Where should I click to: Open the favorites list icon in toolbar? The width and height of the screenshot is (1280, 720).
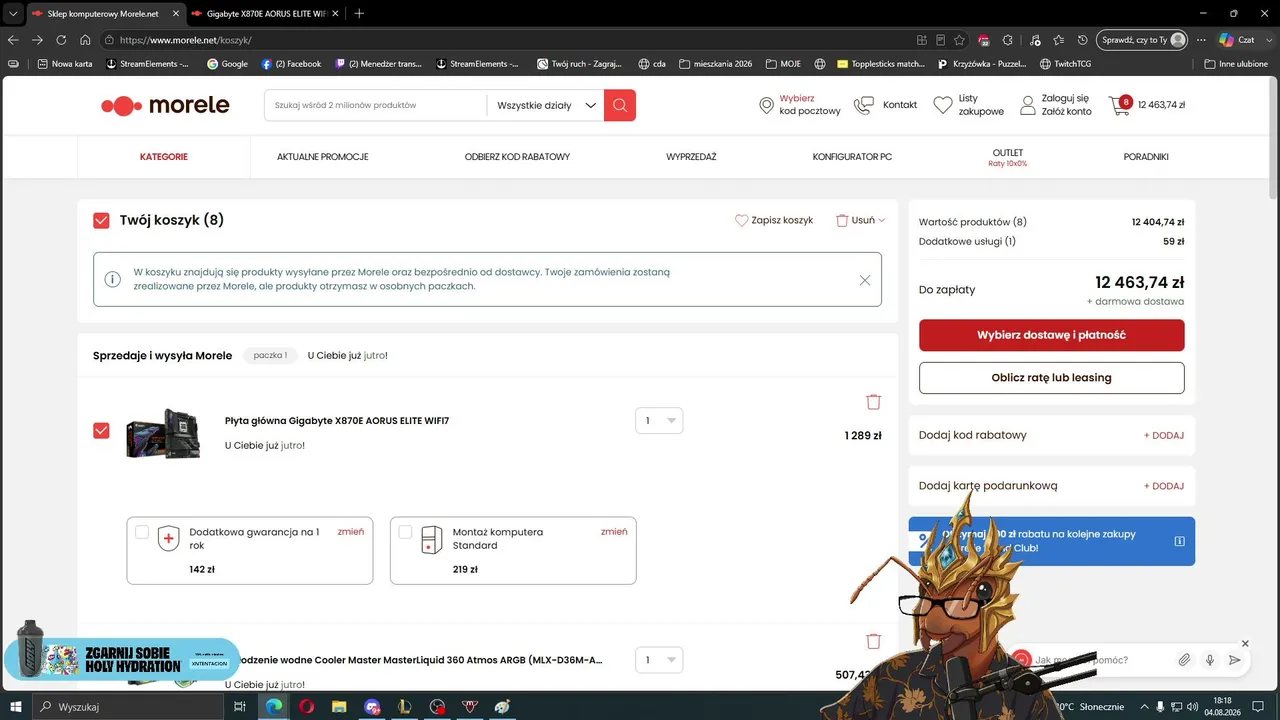point(1058,40)
